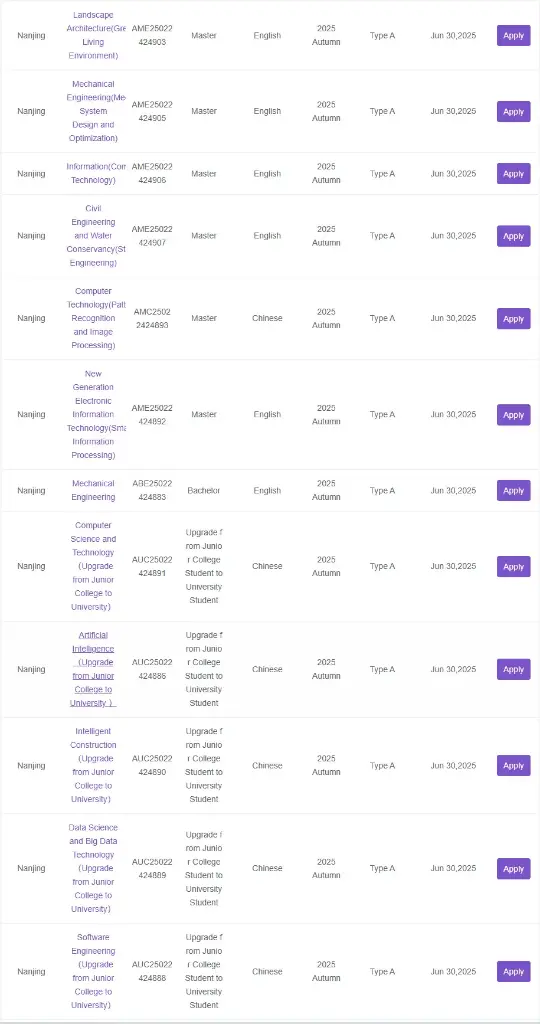Image resolution: width=540 pixels, height=1024 pixels.
Task: Open New Generation Electronic Information Technology link
Action: click(93, 414)
